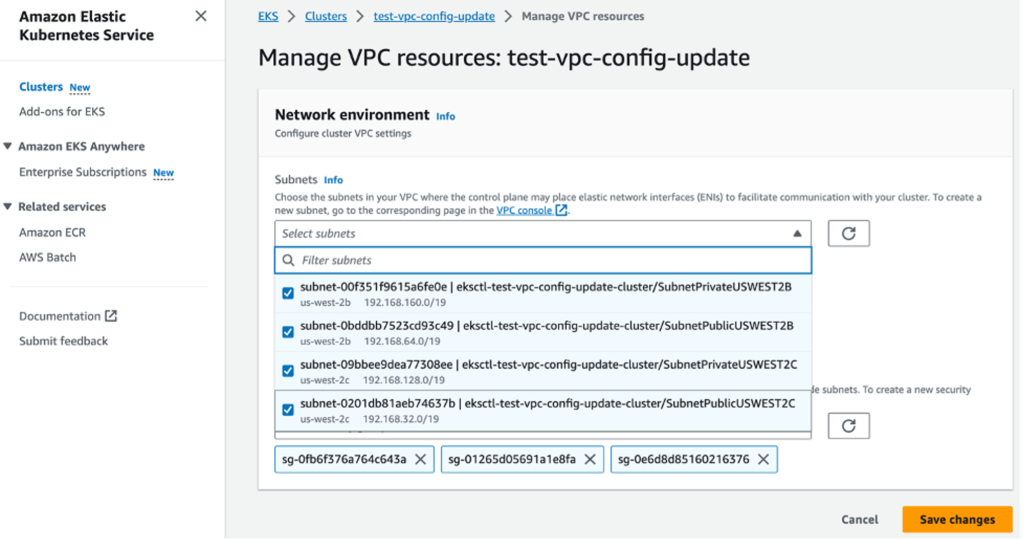Collapse the Select subnets dropdown
Viewport: 1024px width, 540px height.
tap(797, 233)
